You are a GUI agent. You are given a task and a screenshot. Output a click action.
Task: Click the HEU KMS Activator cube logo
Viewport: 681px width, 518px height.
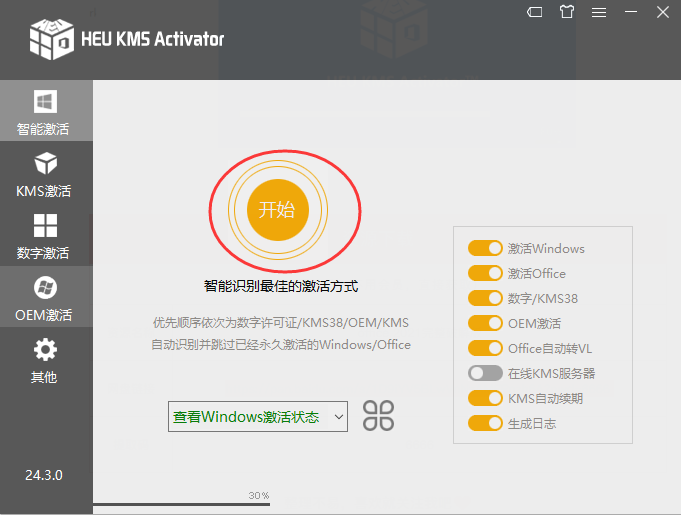(x=52, y=39)
